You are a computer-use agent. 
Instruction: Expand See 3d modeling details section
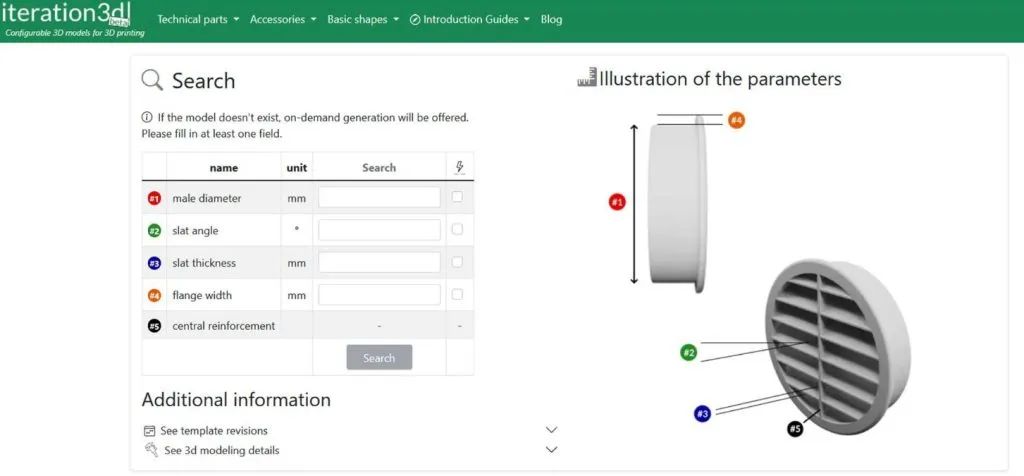click(551, 450)
